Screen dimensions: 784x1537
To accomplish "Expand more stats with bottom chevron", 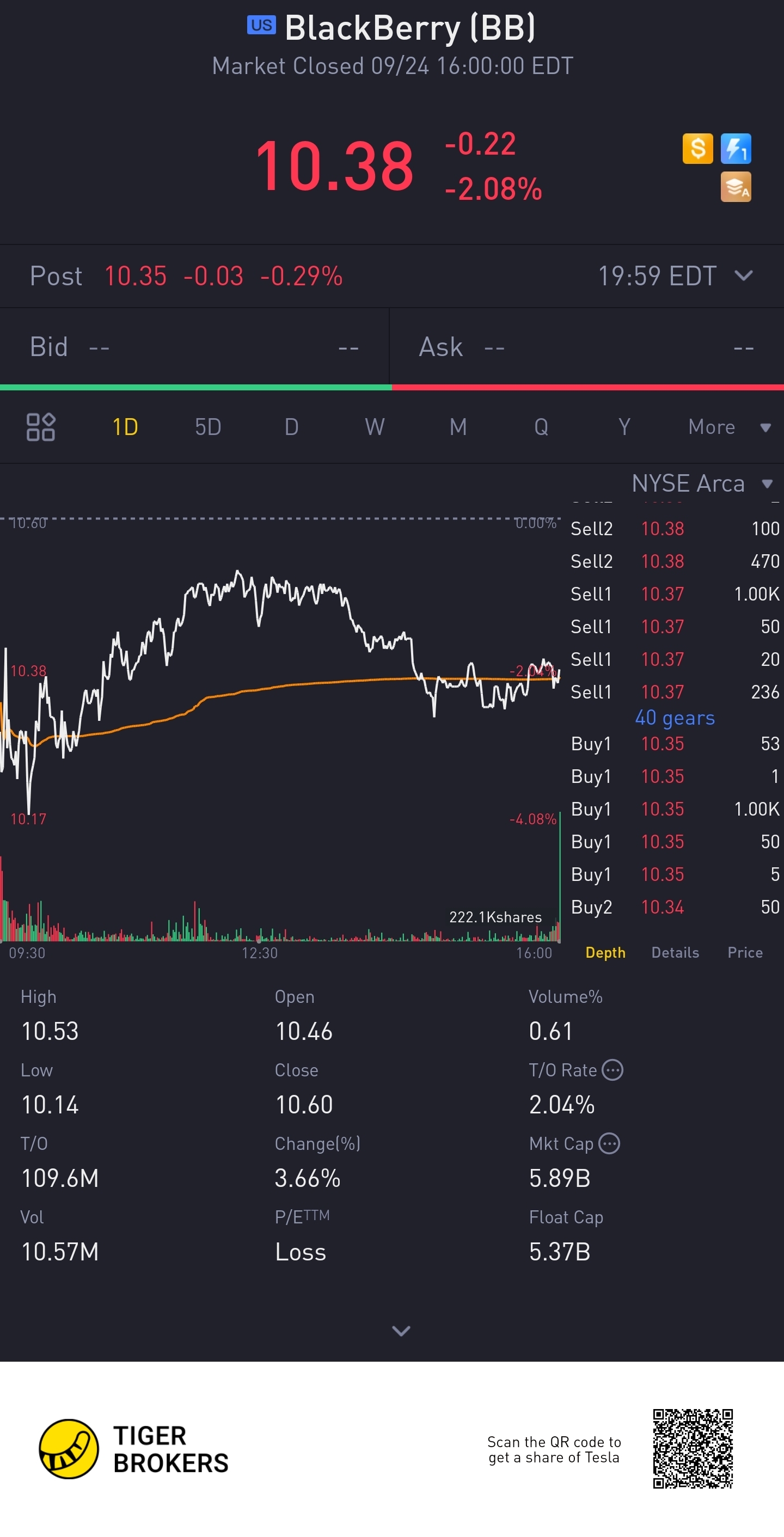I will pos(401,1331).
